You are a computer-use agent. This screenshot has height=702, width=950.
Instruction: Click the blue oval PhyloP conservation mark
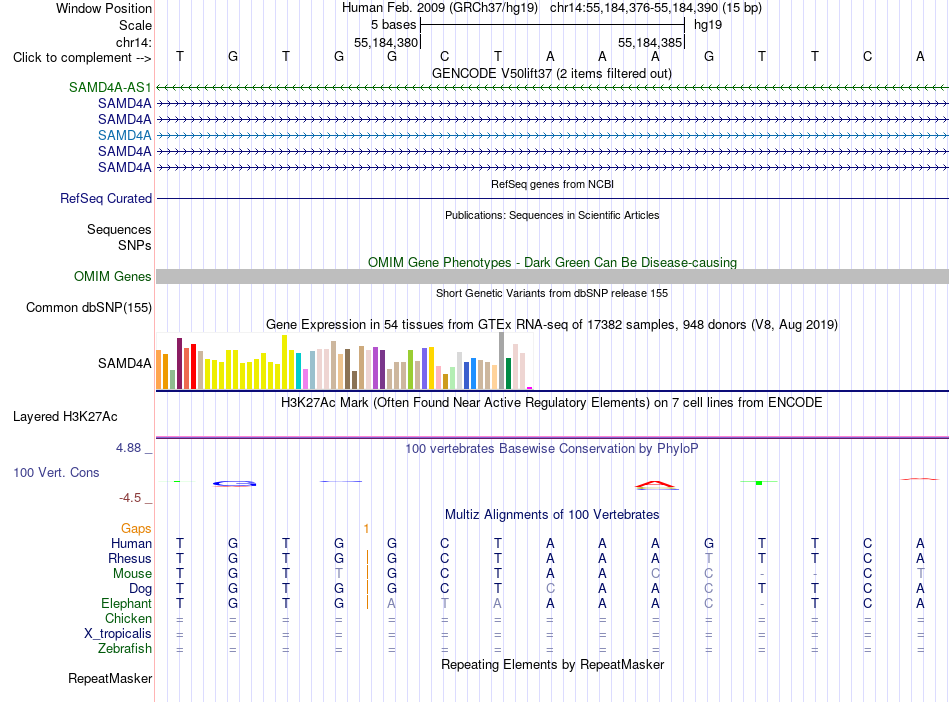(234, 483)
